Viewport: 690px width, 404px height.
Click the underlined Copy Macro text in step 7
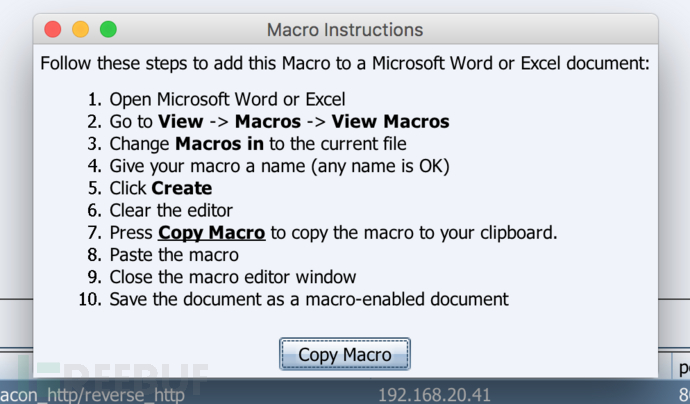[212, 233]
